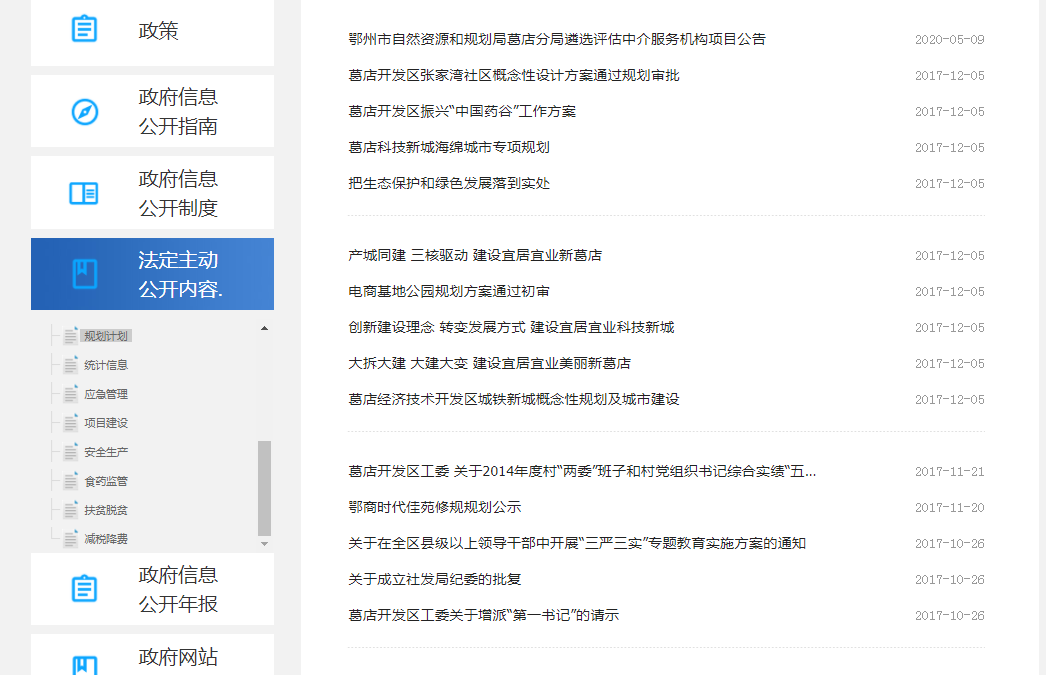Open "三严三实"专题教育实施方案的通知
The width and height of the screenshot is (1046, 675).
point(577,544)
